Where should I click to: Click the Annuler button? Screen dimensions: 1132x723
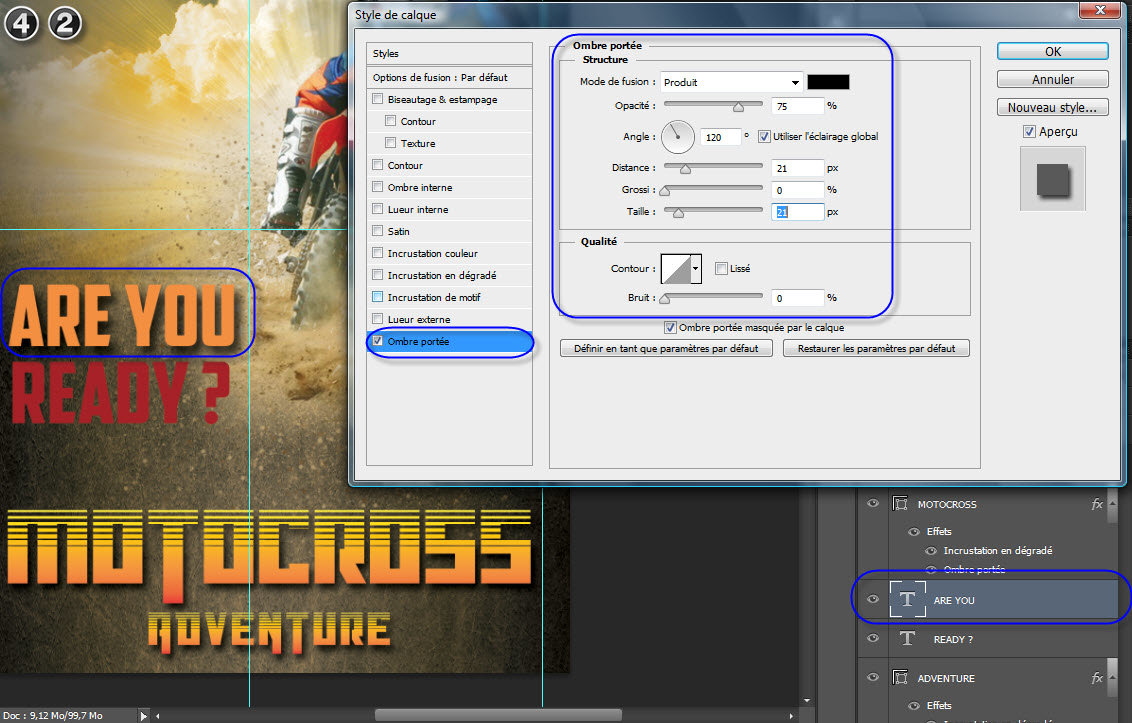click(1052, 79)
